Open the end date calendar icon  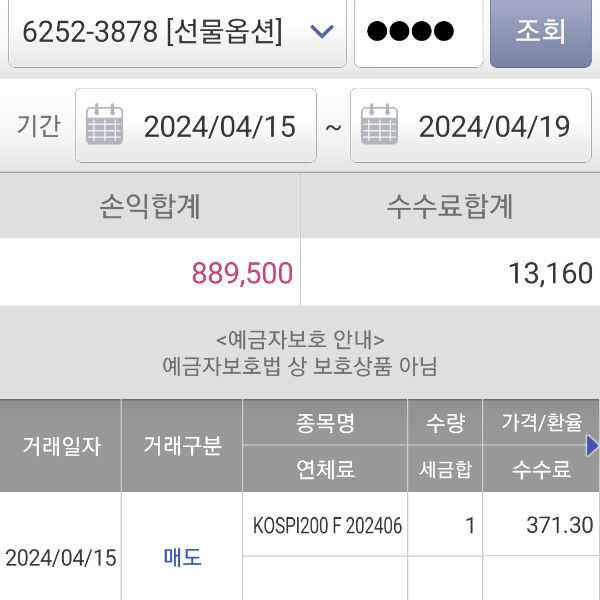(x=379, y=126)
